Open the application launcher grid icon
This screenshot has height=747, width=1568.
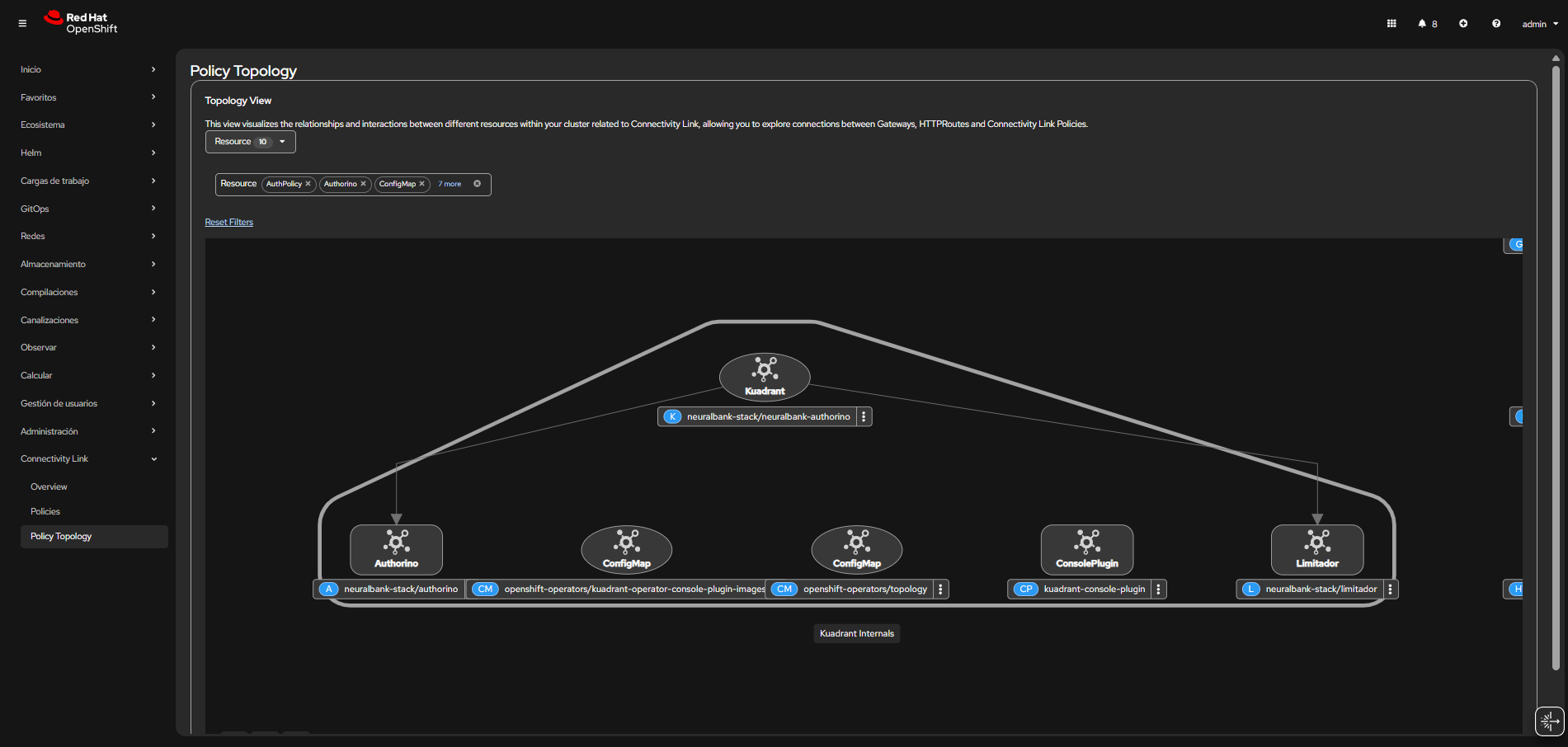tap(1391, 24)
